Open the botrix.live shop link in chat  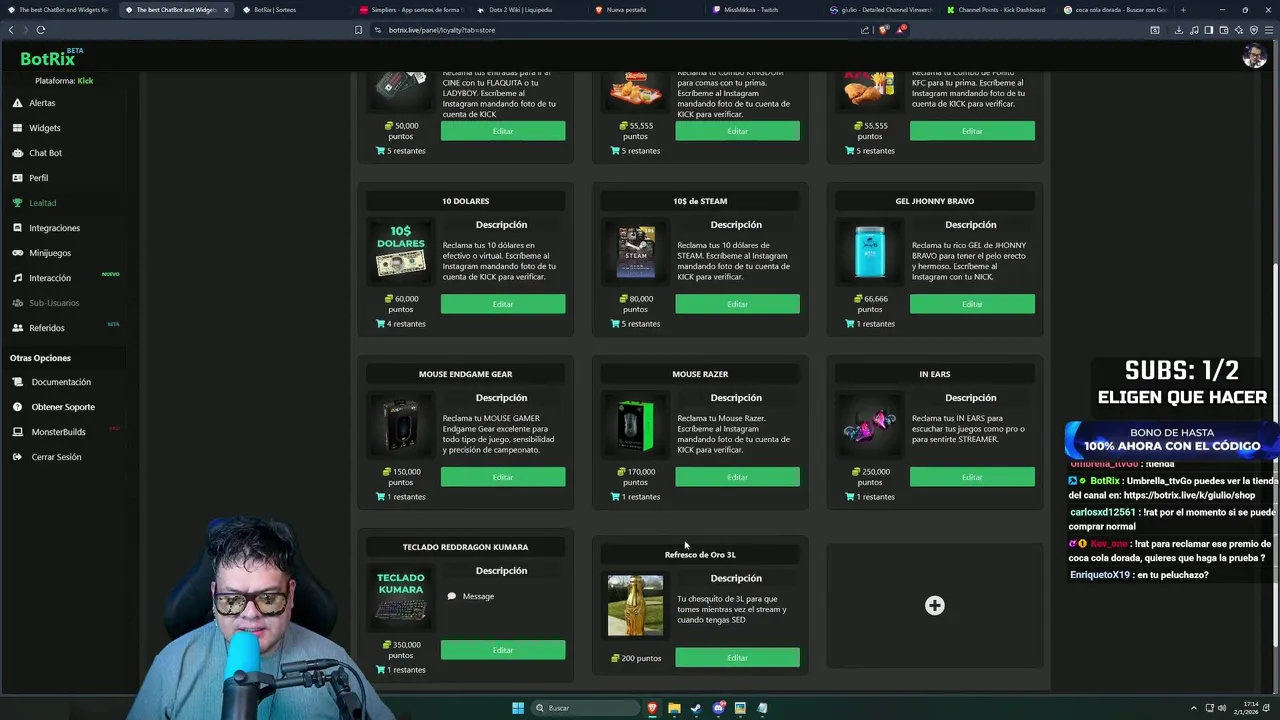tap(1189, 495)
